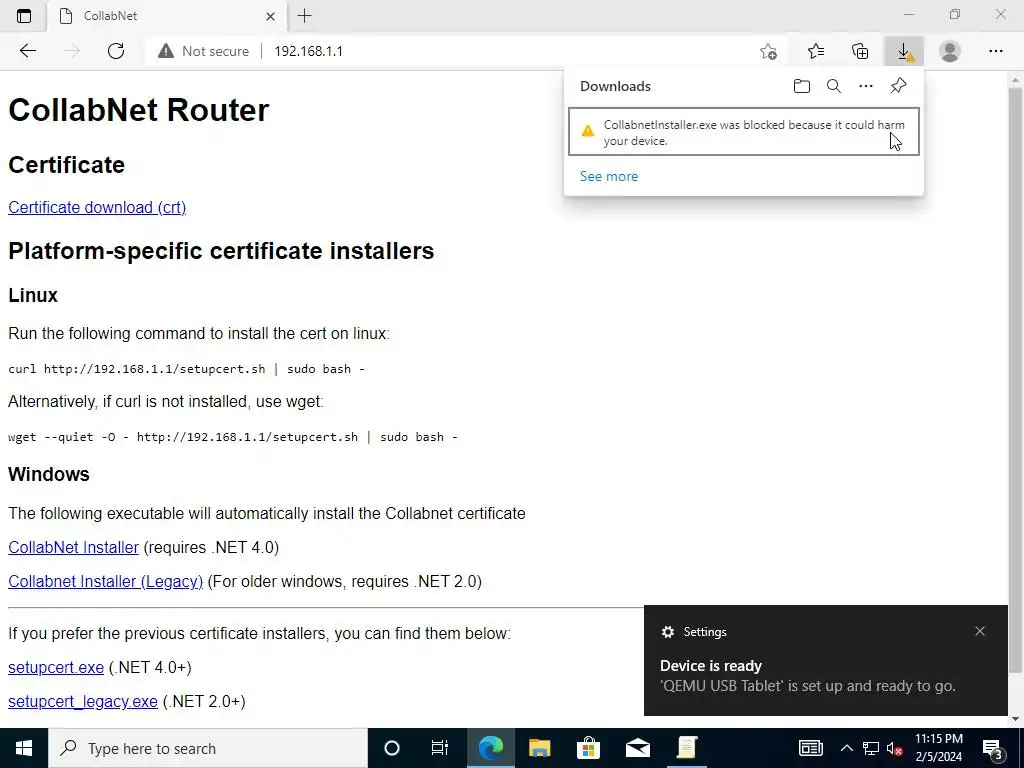Open the tab actions menu icon

point(24,16)
